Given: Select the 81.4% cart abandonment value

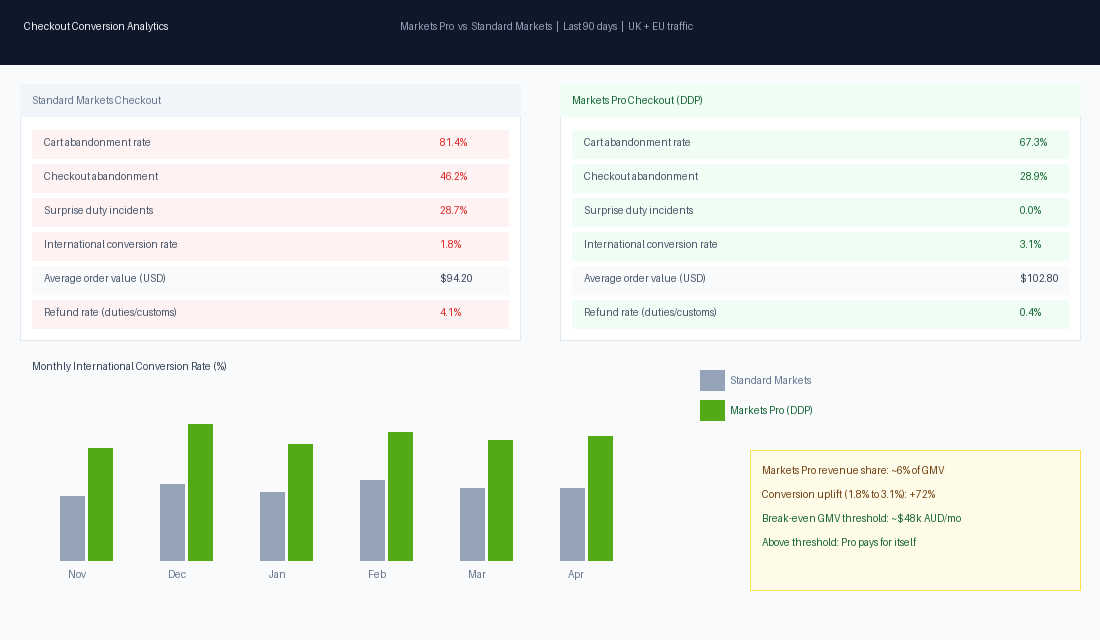Looking at the screenshot, I should pyautogui.click(x=453, y=142).
